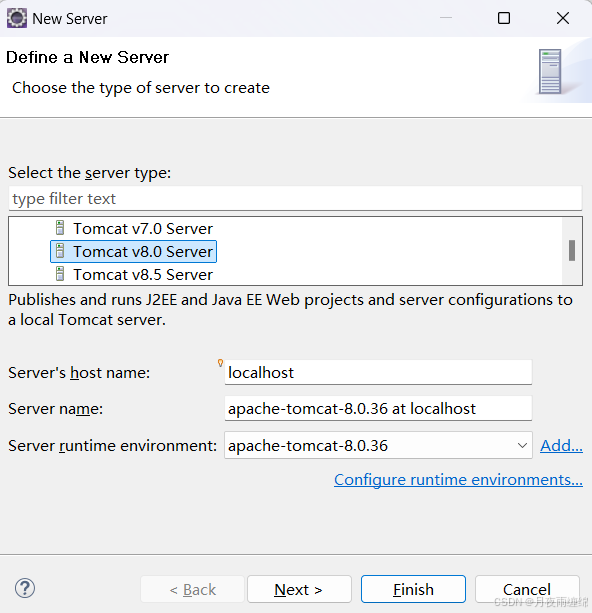This screenshot has height=613, width=592.
Task: Click the content-assist lightbulb by host name
Action: point(221,363)
